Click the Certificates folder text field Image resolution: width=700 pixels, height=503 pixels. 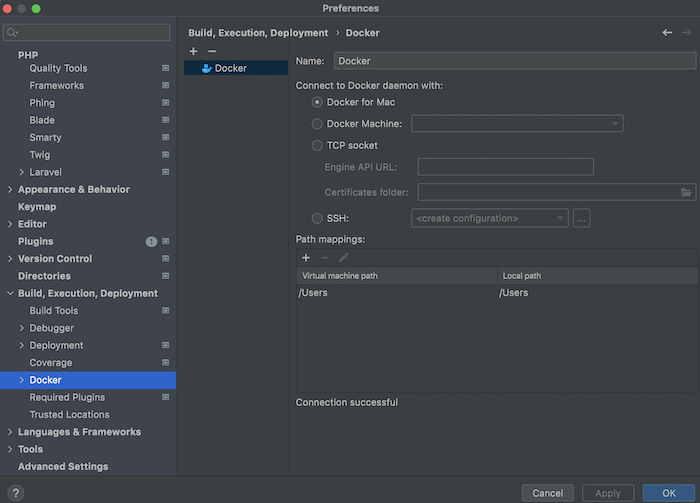point(548,192)
